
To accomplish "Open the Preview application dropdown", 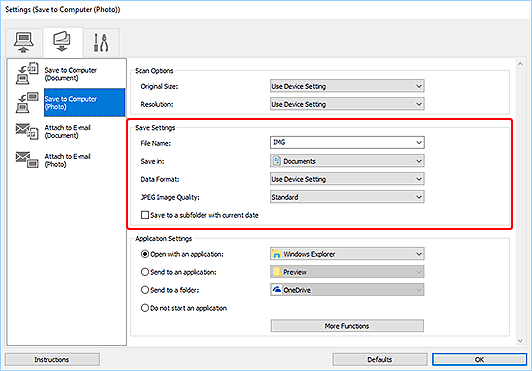I will point(347,272).
